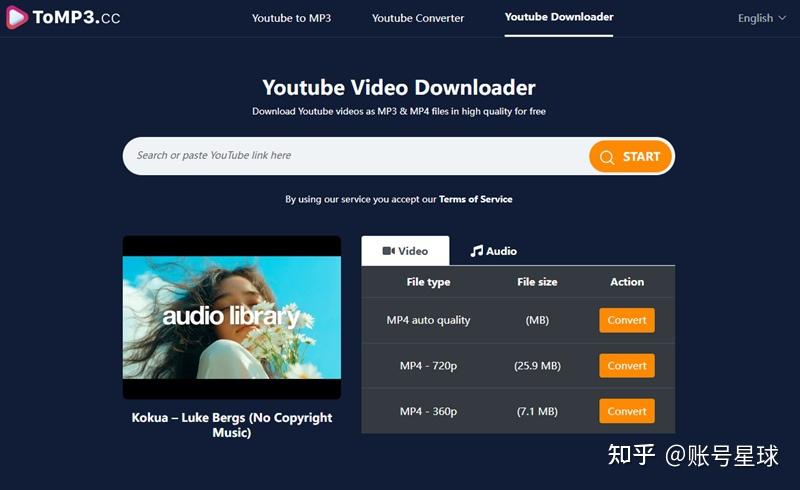Select the MP4 auto quality label

click(428, 320)
